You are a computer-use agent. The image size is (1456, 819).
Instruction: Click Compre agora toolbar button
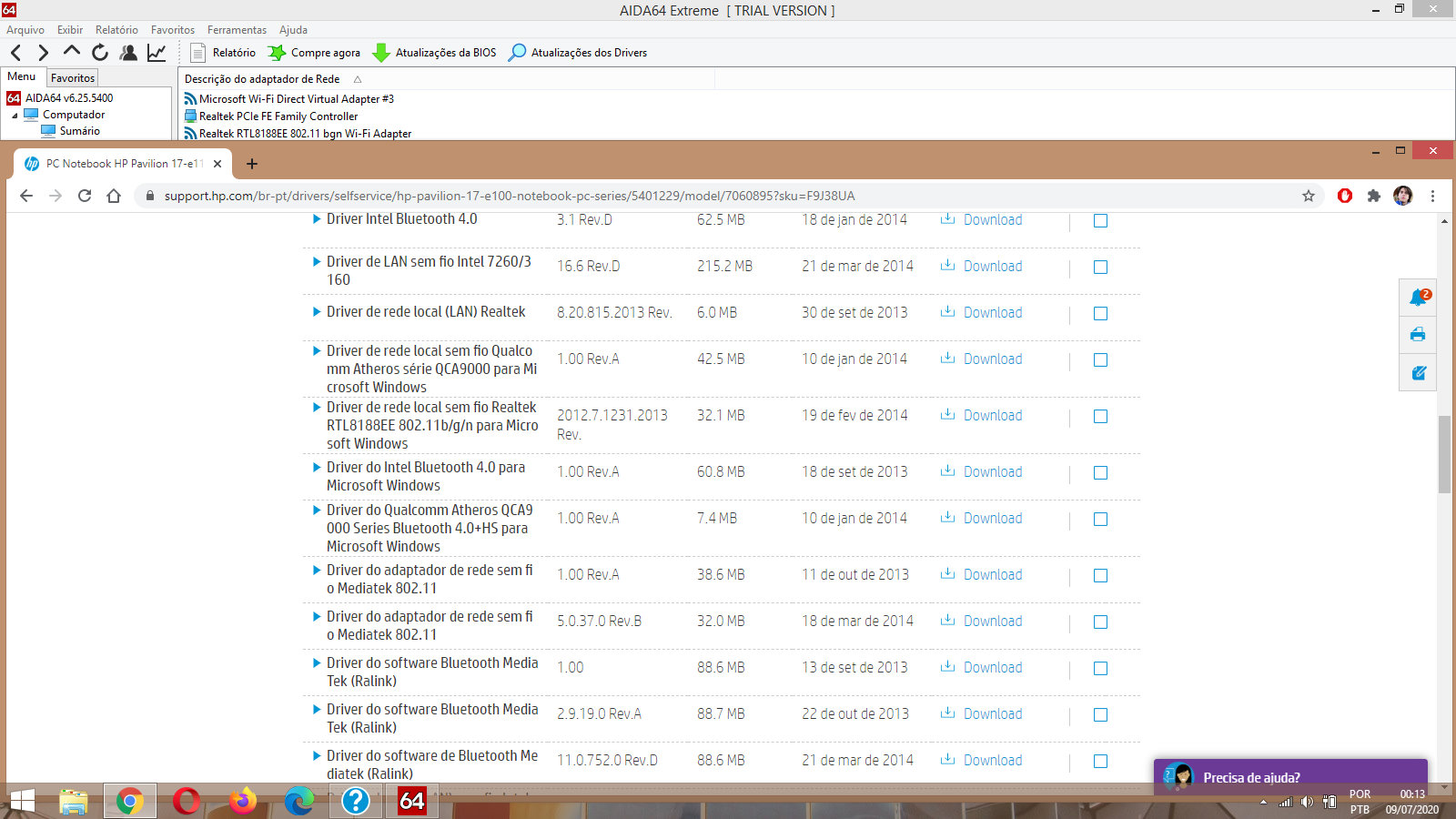(x=314, y=53)
